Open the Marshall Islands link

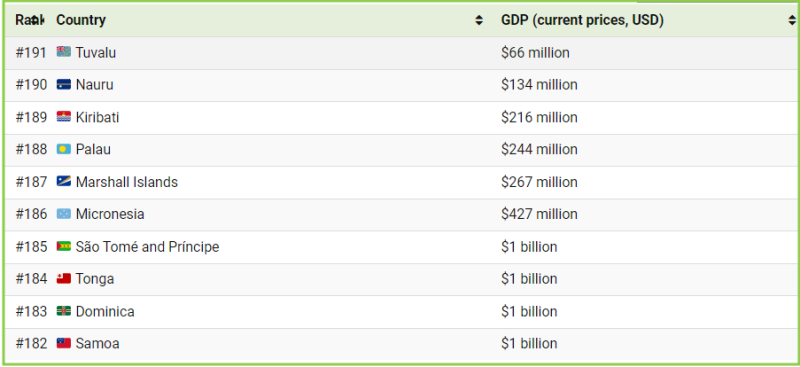pos(127,182)
